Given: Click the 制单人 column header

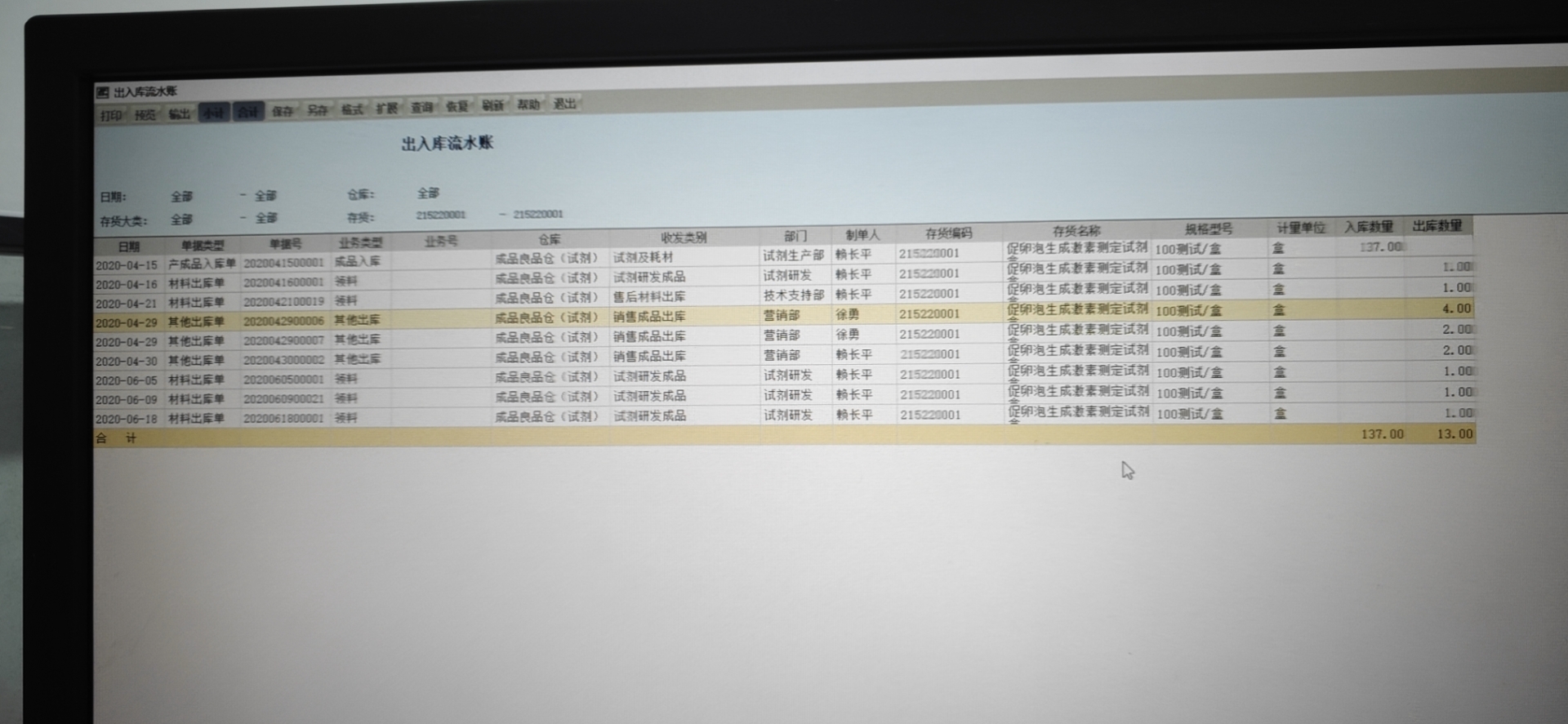Looking at the screenshot, I should coord(863,235).
